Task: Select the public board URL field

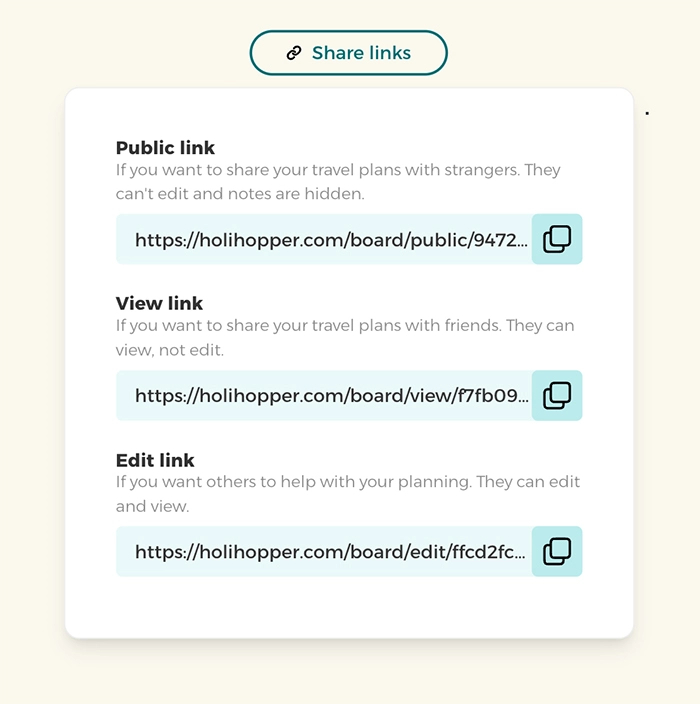Action: 330,240
